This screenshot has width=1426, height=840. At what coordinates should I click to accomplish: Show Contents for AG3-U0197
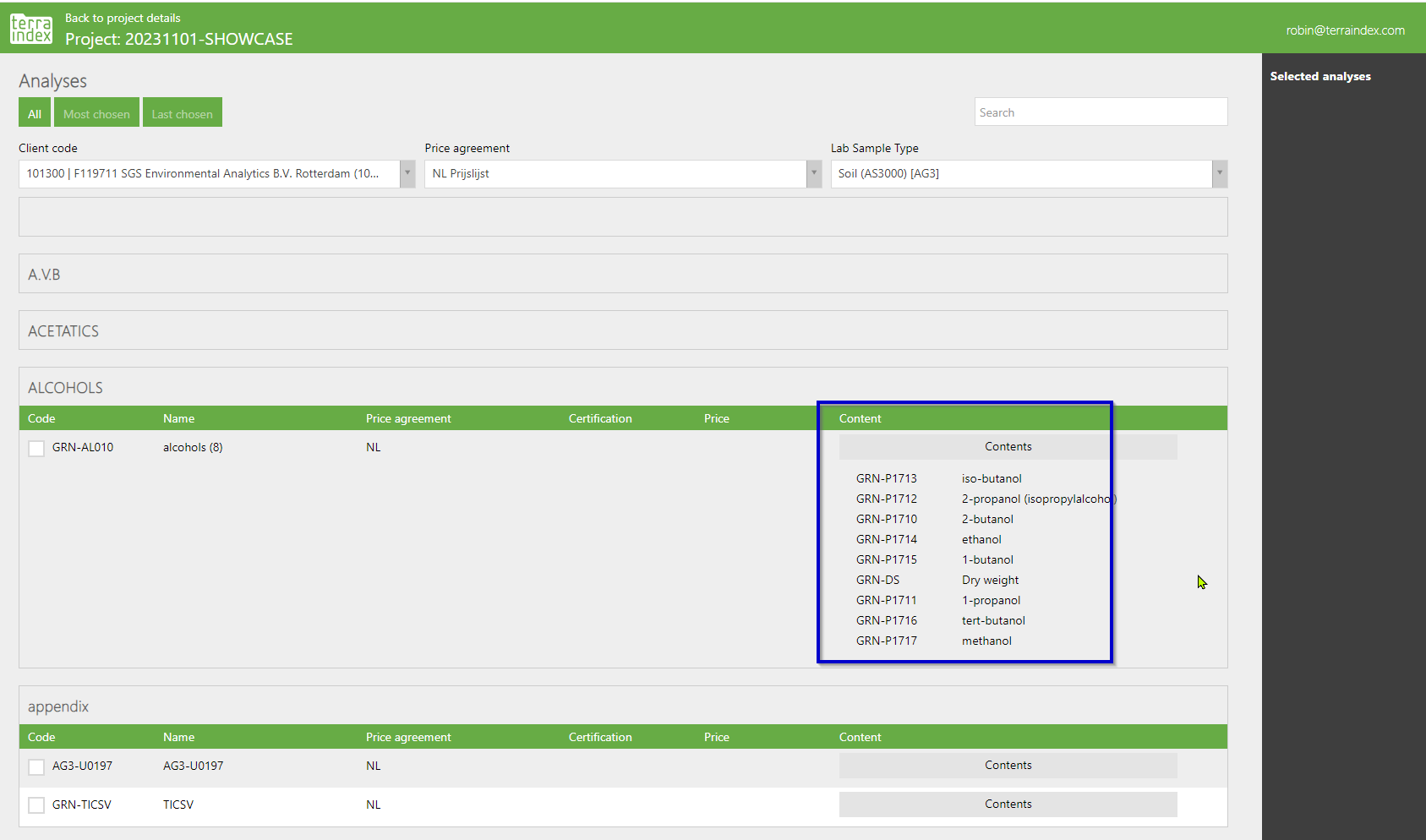tap(1008, 766)
